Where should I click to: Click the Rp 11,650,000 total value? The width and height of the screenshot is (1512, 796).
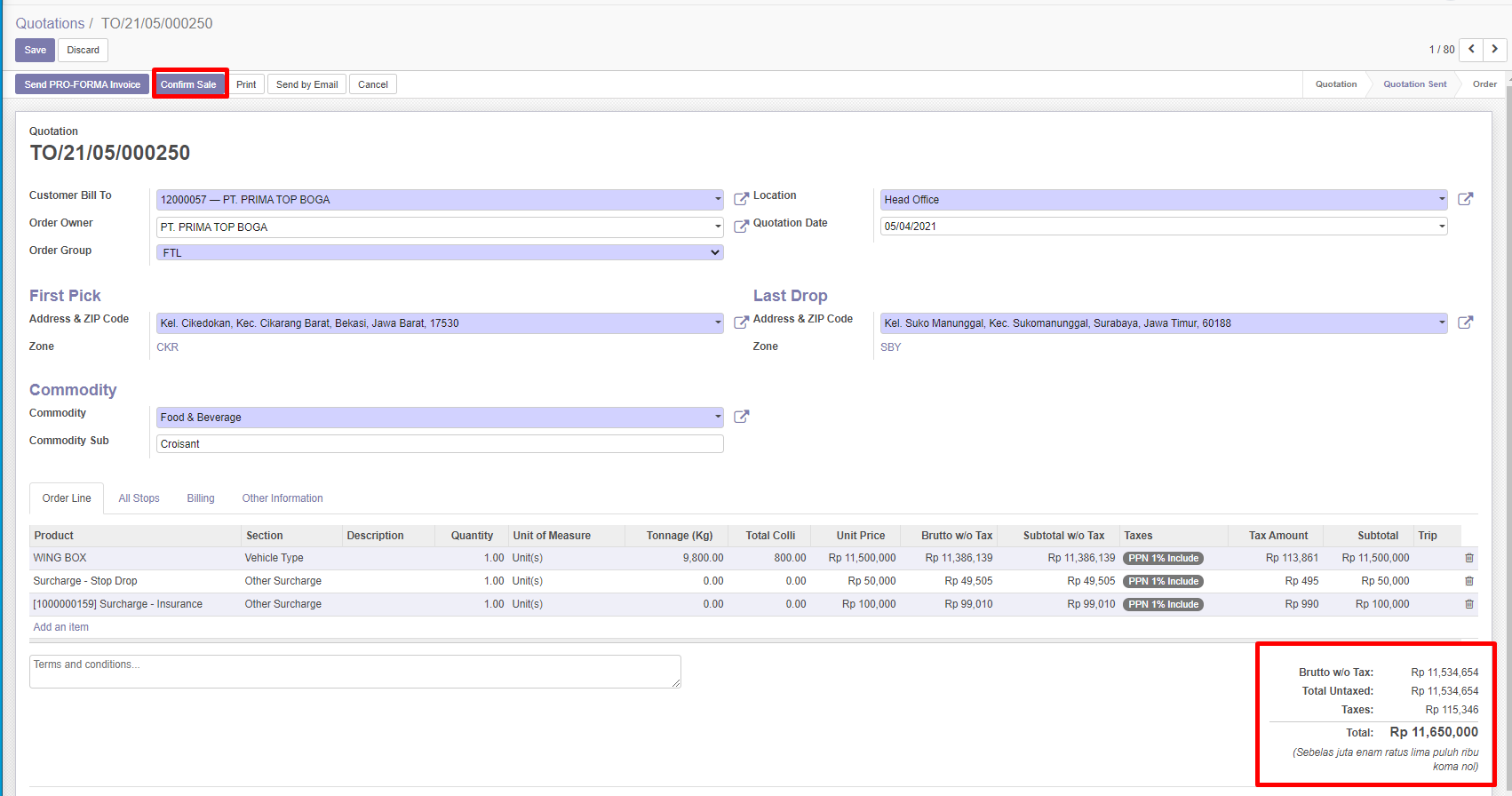coord(1434,732)
